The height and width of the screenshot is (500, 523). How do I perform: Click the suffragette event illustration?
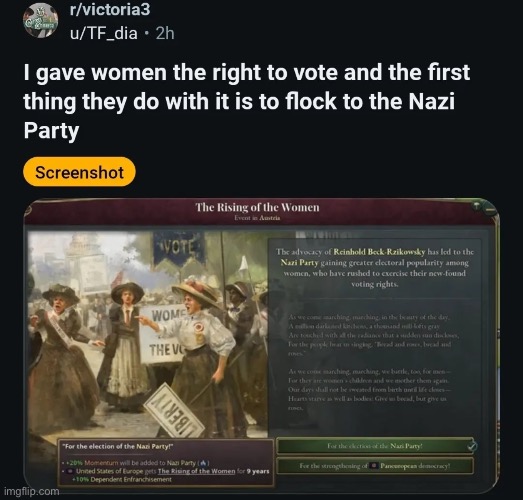point(148,334)
